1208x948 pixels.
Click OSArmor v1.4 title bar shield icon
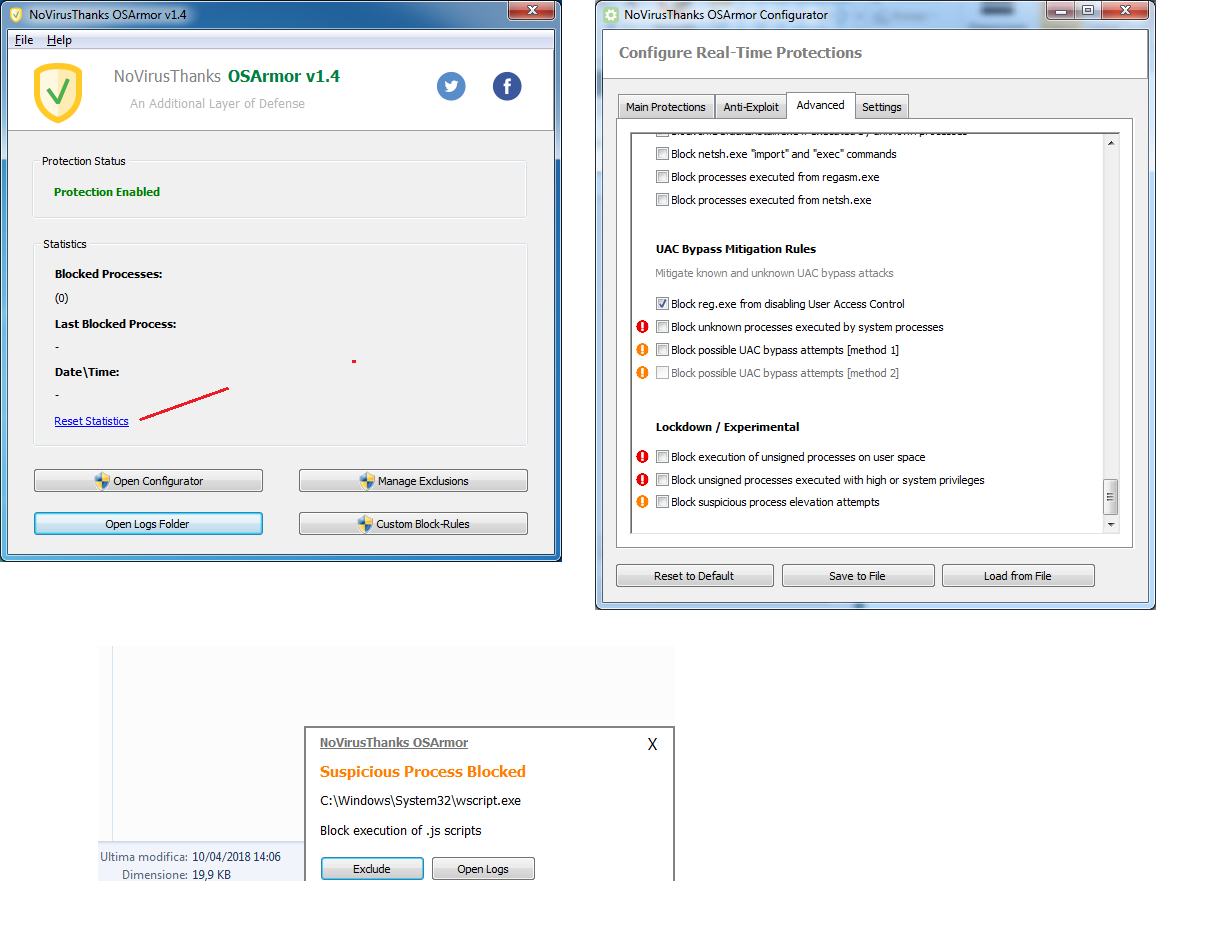[16, 15]
